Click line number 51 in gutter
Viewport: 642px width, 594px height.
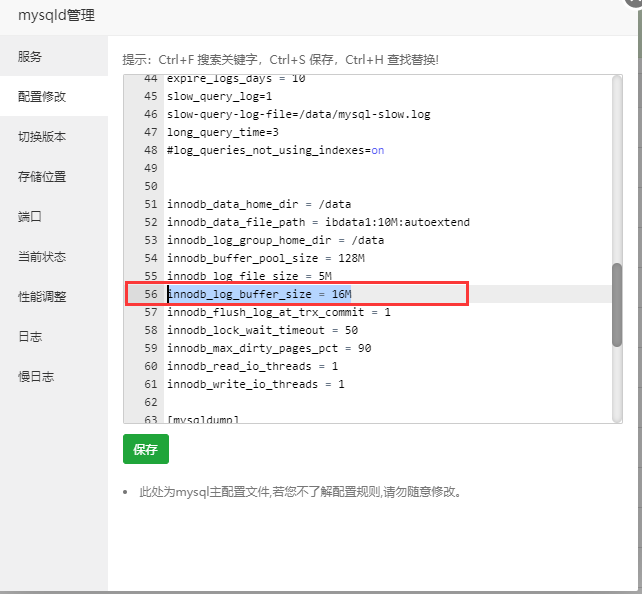pyautogui.click(x=150, y=204)
